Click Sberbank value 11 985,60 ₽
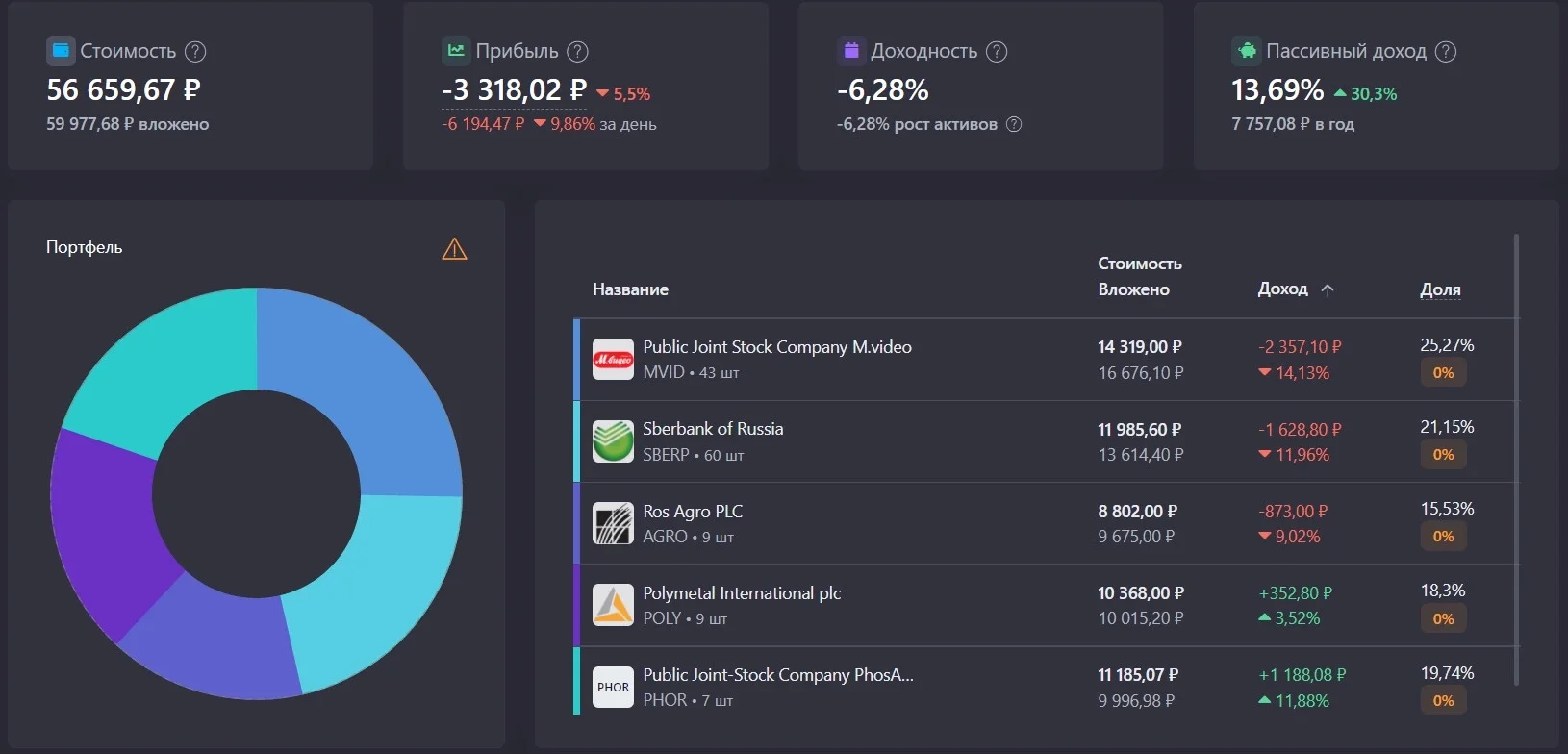The width and height of the screenshot is (1568, 754). point(1140,430)
